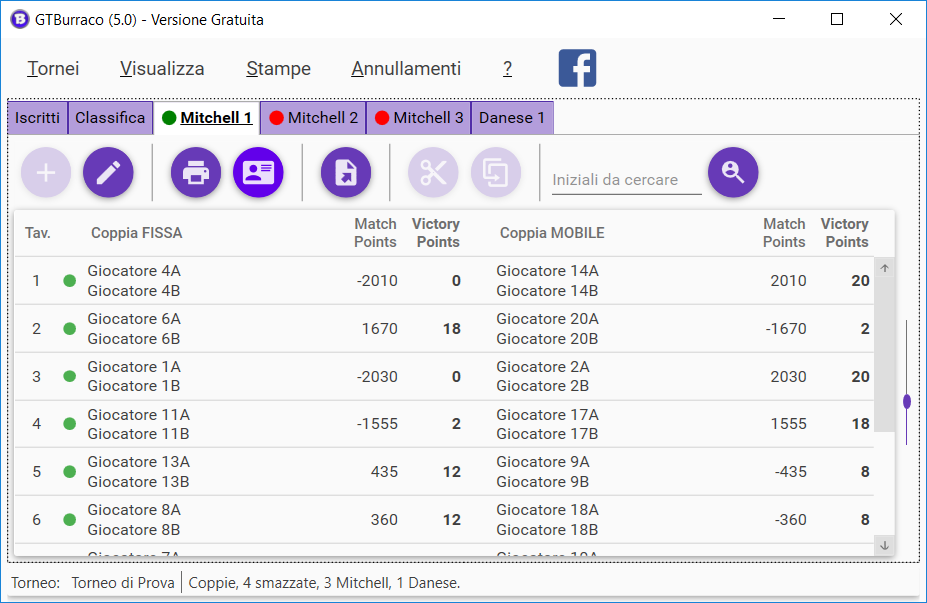Click the Coppia FISSA column header
The image size is (927, 603).
click(137, 233)
